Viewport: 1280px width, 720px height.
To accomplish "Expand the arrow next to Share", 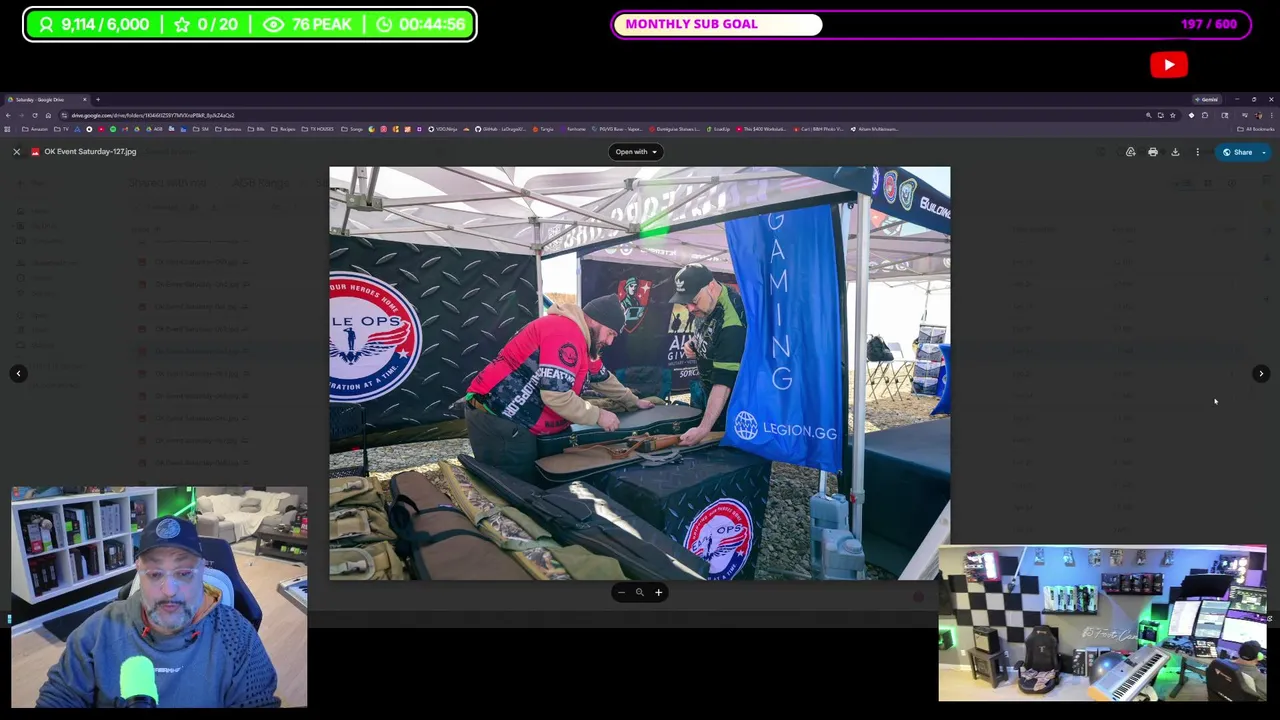I will pos(1264,152).
